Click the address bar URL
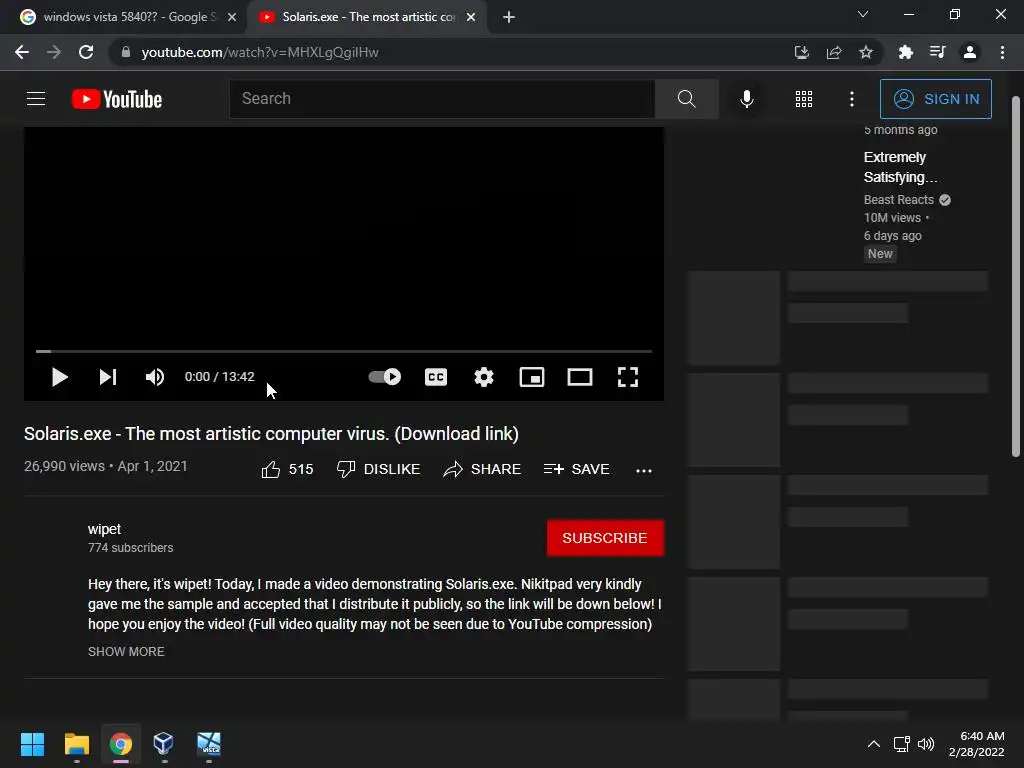The width and height of the screenshot is (1024, 768). click(x=260, y=52)
